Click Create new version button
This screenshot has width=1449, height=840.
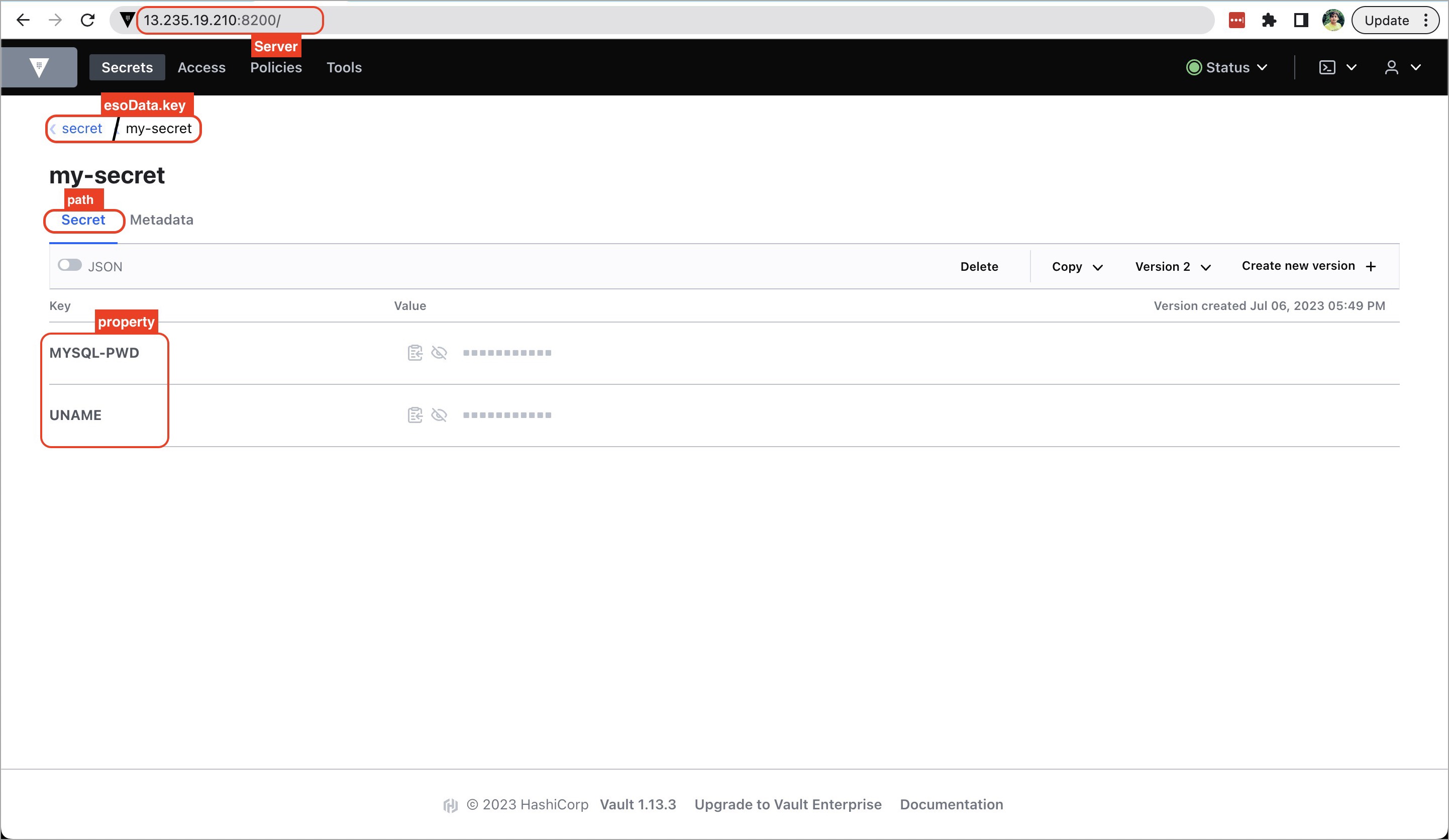click(1308, 266)
